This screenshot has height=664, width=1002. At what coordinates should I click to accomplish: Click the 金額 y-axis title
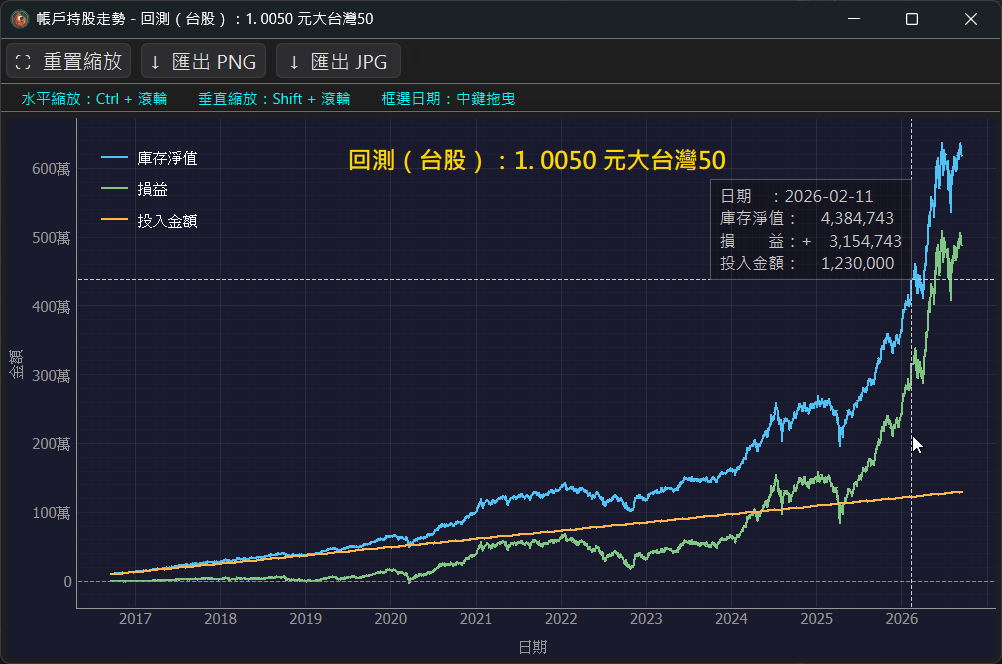click(17, 364)
